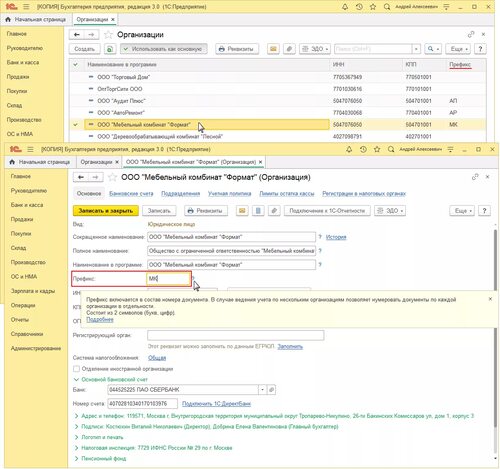
Task: Click checkmark column header in organizations list
Action: coord(76,64)
